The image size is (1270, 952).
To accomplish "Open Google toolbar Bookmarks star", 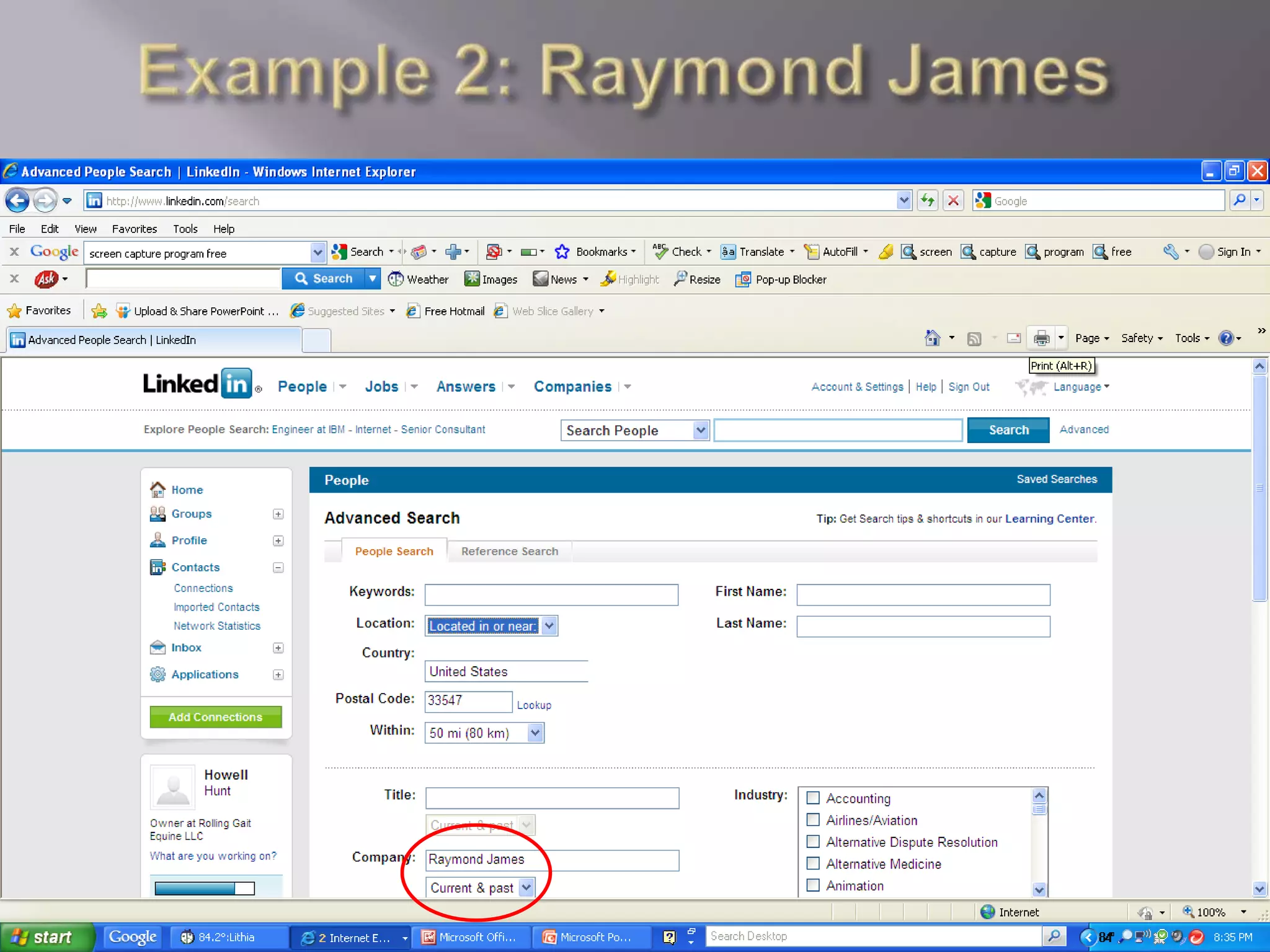I will [562, 252].
